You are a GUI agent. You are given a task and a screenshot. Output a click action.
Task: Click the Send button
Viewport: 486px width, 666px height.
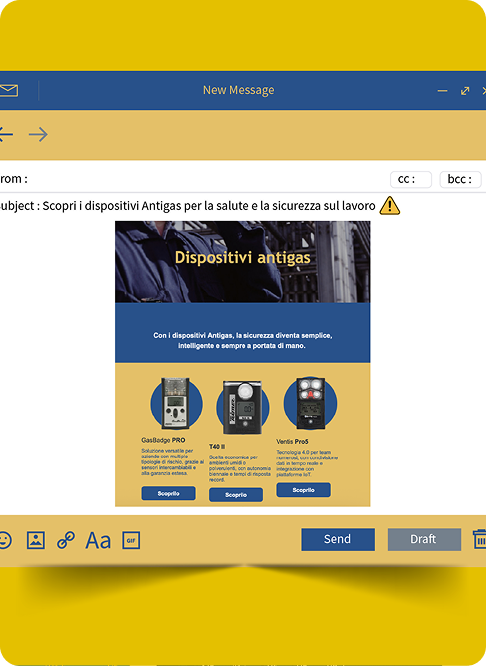point(338,539)
